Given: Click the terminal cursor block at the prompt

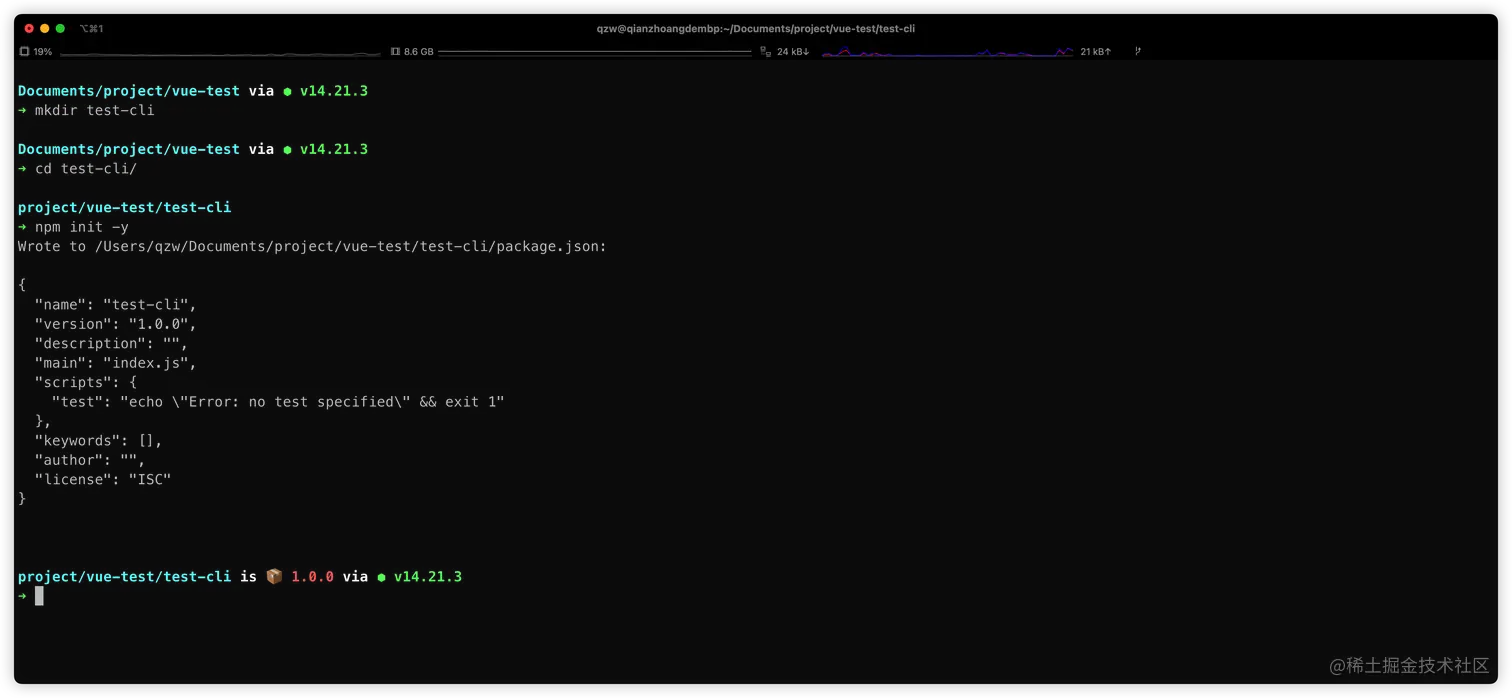Looking at the screenshot, I should 39,596.
